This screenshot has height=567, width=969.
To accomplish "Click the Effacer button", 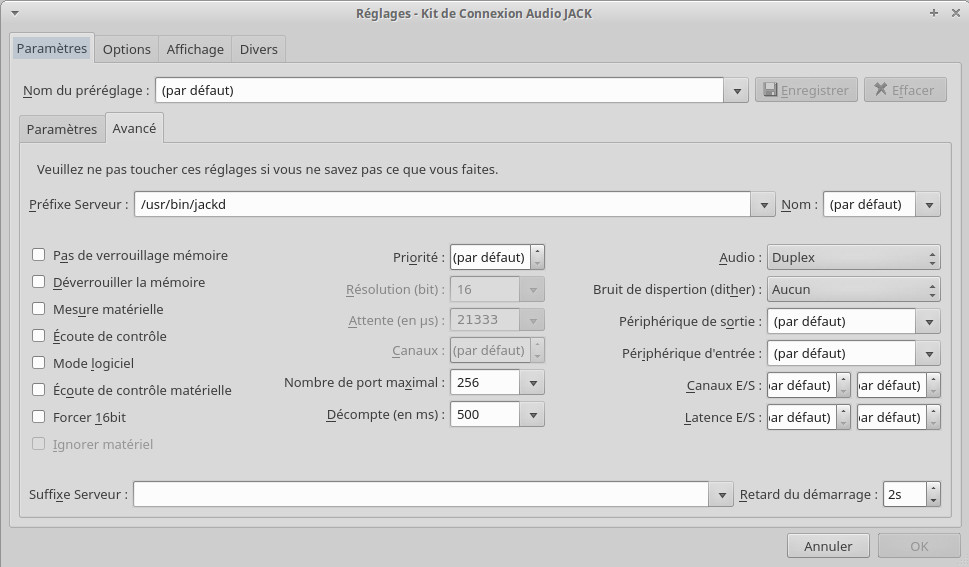I will [x=905, y=90].
